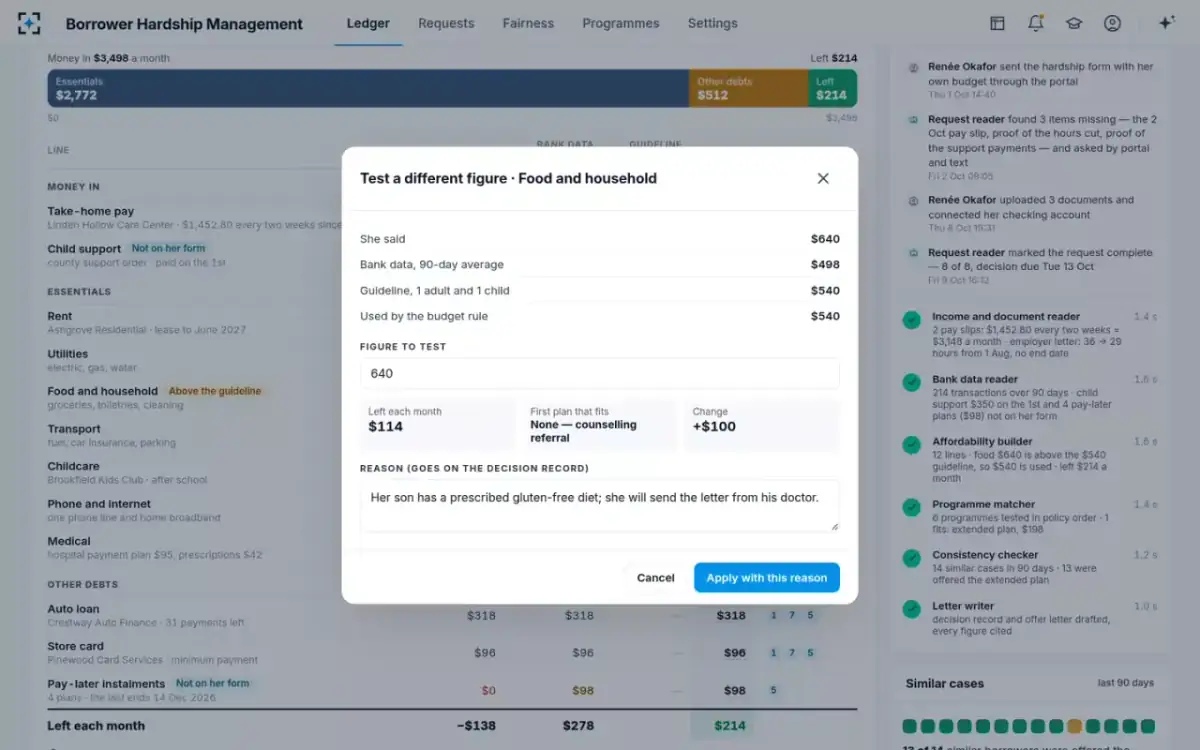The height and width of the screenshot is (750, 1200).
Task: Click chip 1 in Auto loan row
Action: [x=773, y=615]
